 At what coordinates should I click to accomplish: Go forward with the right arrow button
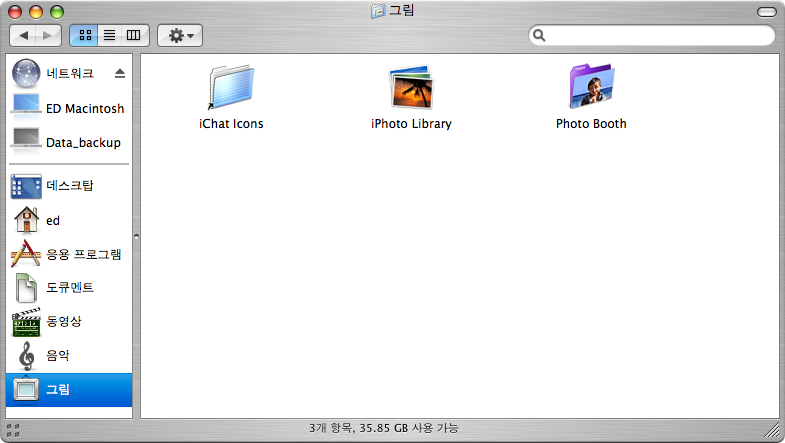(x=48, y=35)
